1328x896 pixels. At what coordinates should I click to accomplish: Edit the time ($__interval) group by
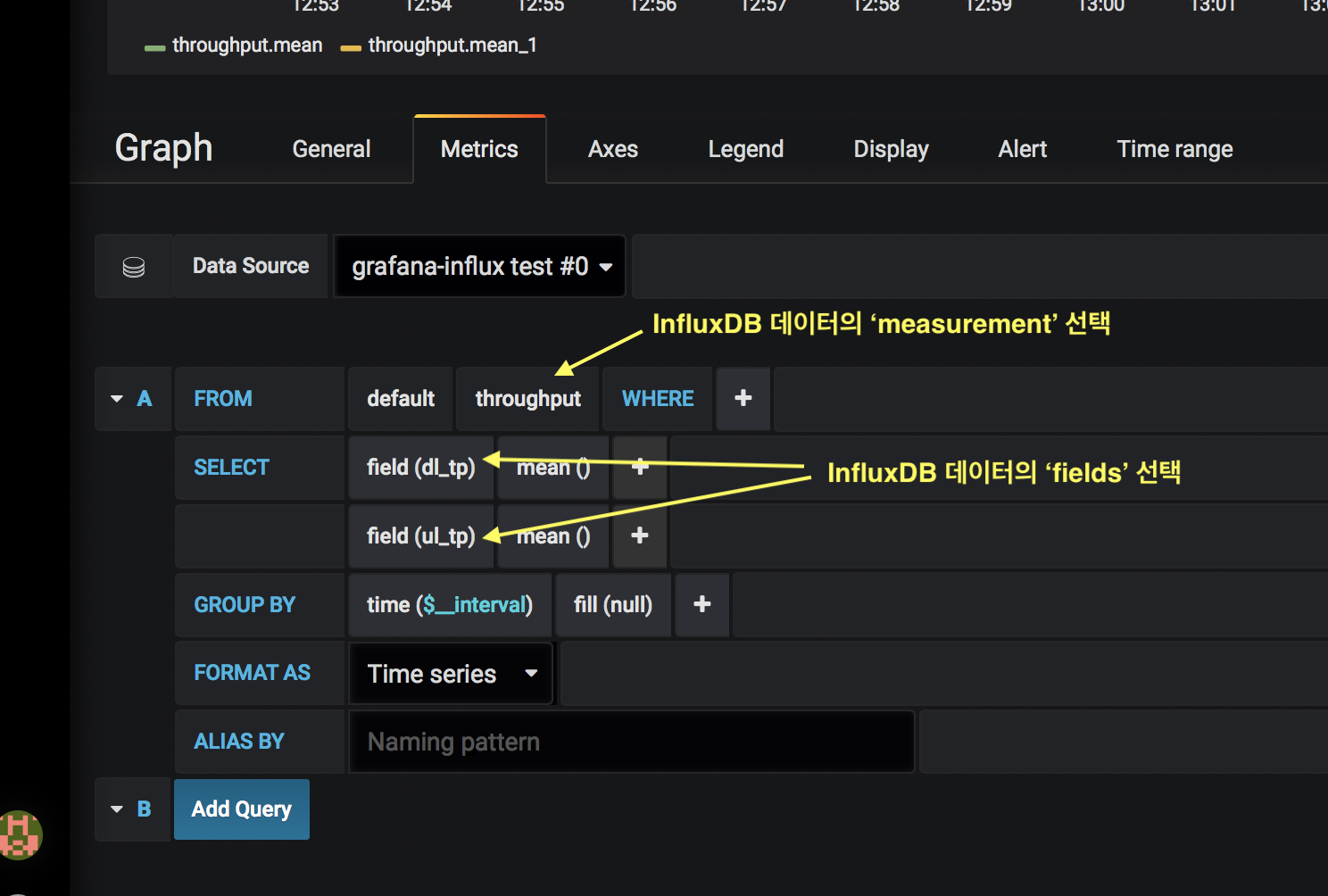click(x=450, y=604)
